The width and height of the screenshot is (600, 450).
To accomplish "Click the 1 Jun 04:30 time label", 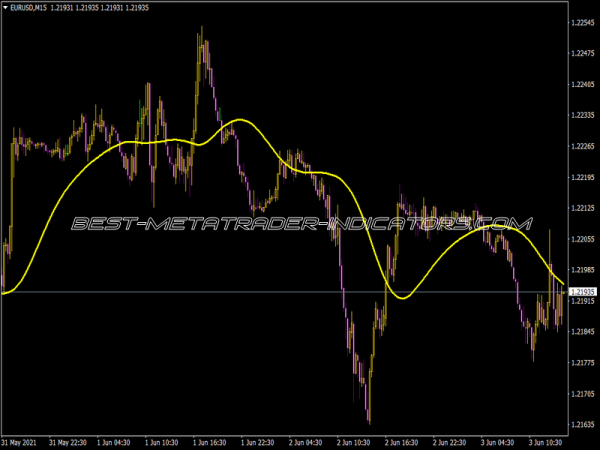I will coord(115,441).
